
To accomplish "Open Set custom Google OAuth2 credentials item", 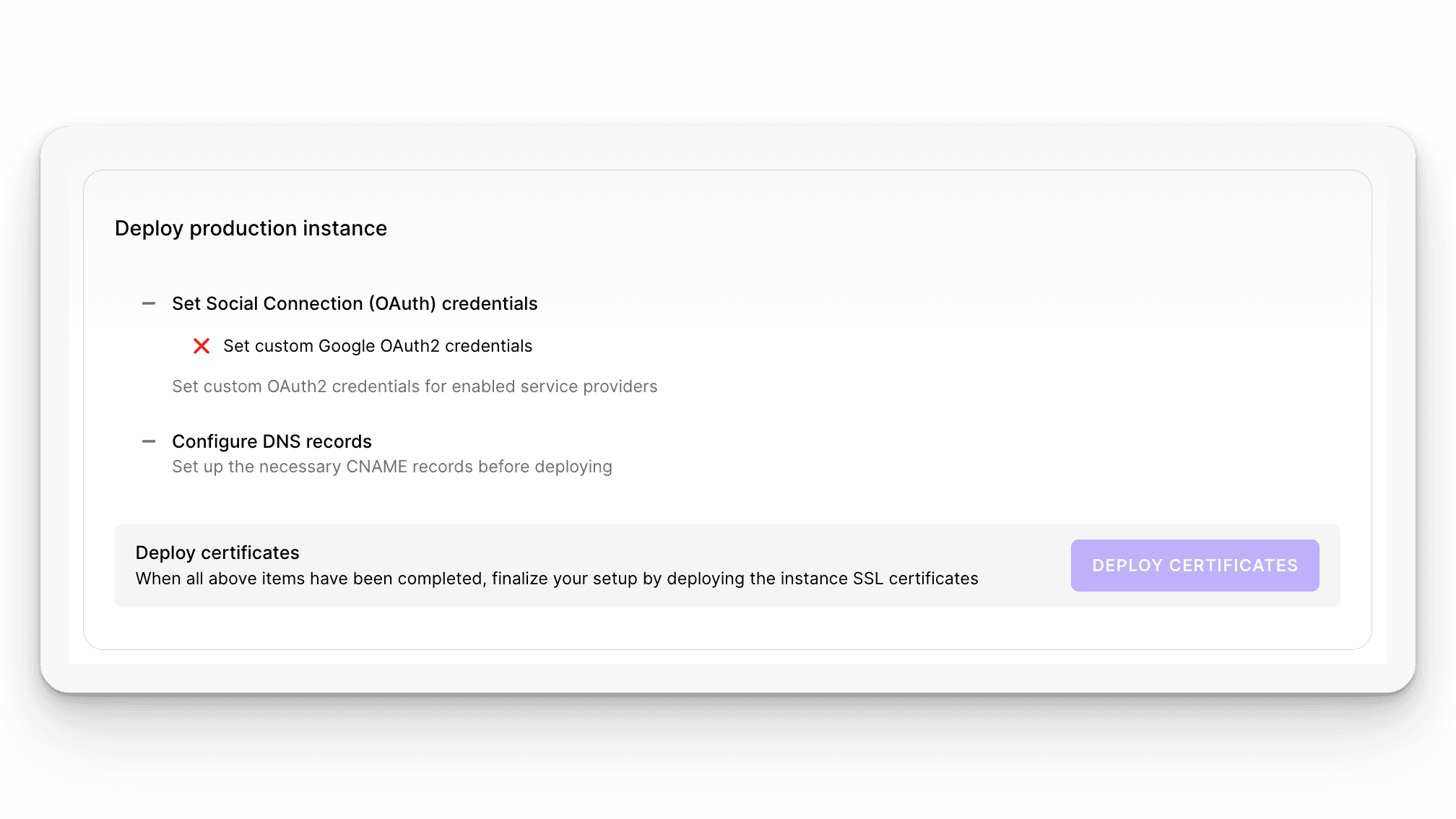I will pos(378,346).
